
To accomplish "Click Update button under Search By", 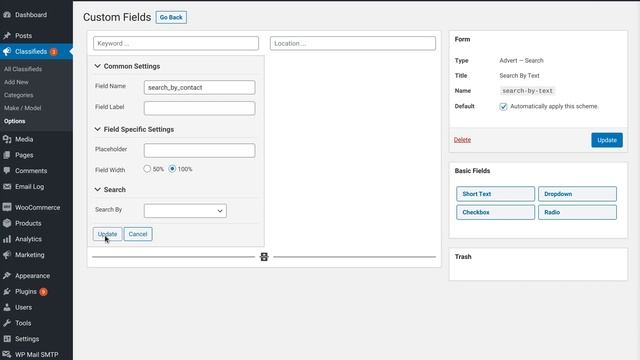I will pos(107,234).
